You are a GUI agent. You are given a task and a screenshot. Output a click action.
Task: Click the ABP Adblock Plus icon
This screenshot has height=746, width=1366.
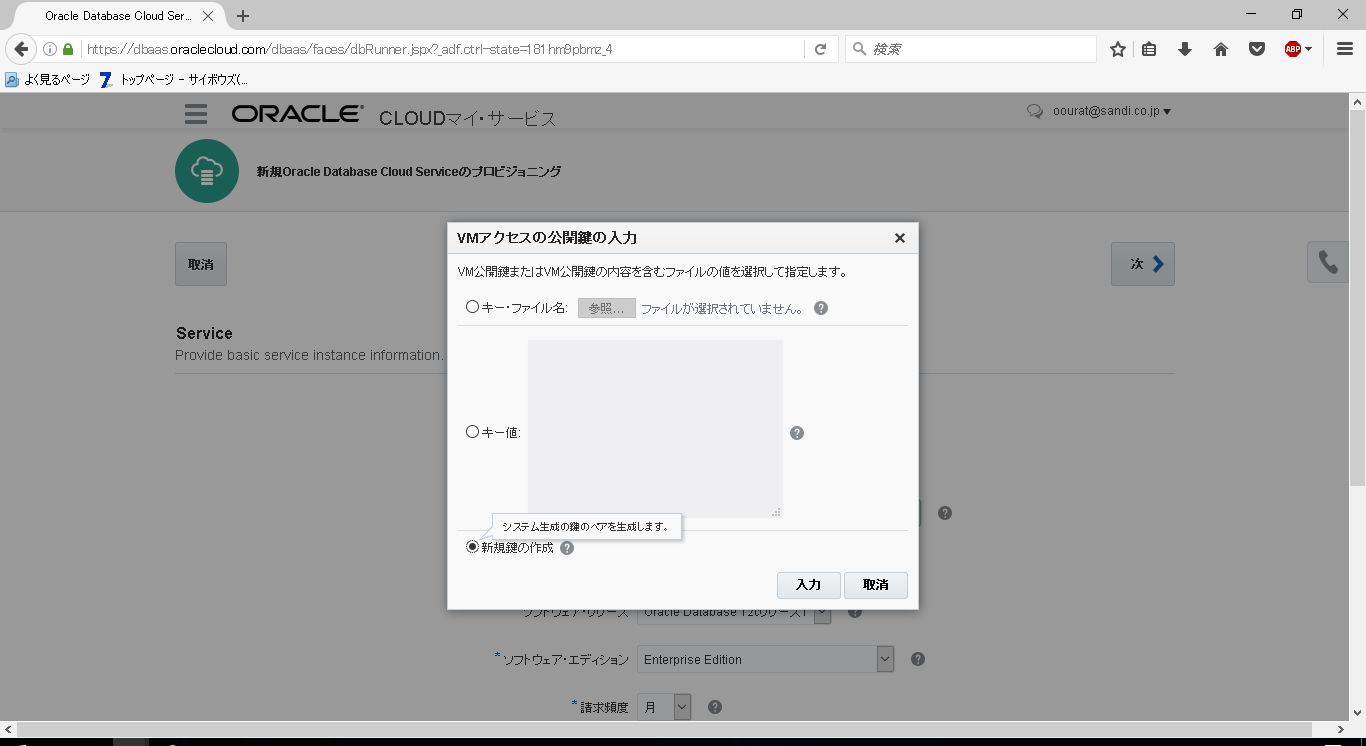coord(1292,49)
